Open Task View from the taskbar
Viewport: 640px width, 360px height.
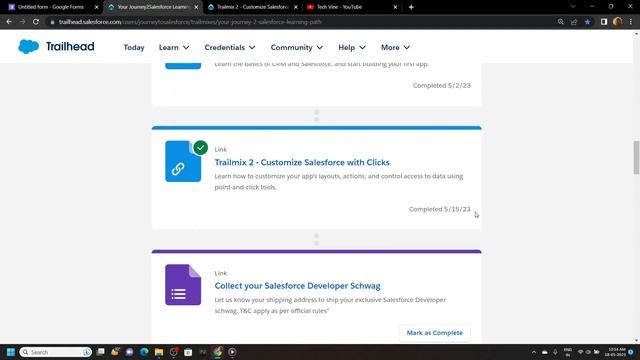(x=100, y=352)
